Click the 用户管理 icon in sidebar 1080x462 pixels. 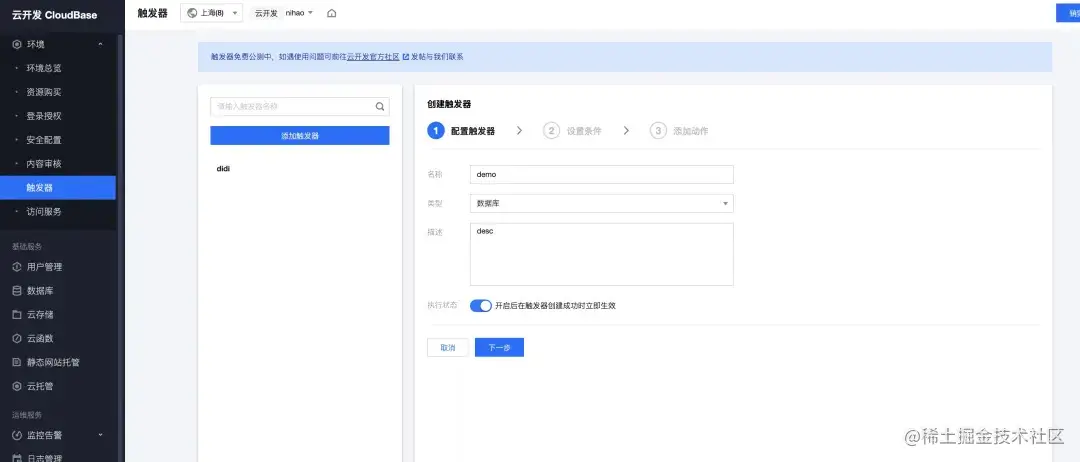click(x=17, y=267)
